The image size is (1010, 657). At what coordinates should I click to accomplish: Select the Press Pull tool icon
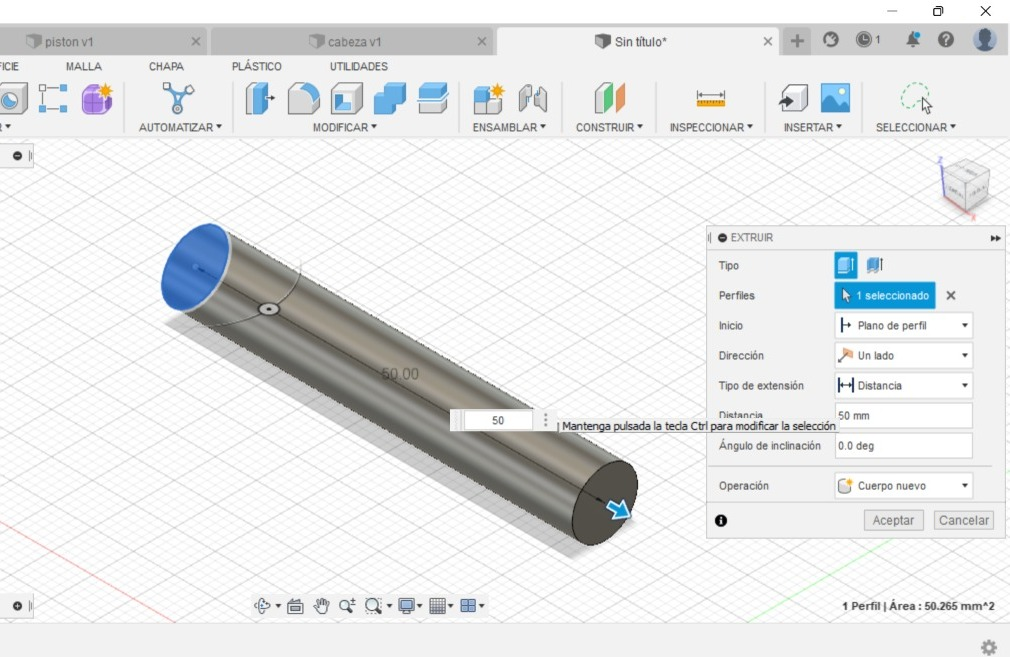click(x=260, y=99)
